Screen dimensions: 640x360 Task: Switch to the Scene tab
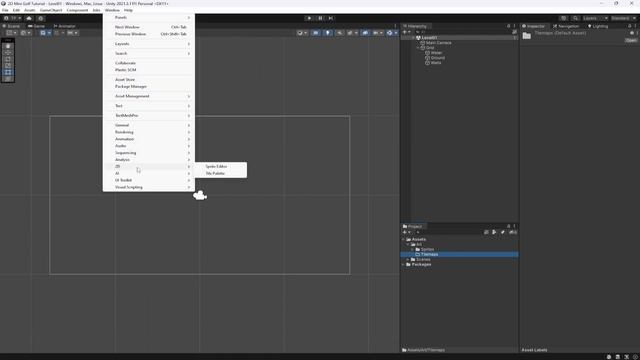coord(11,26)
